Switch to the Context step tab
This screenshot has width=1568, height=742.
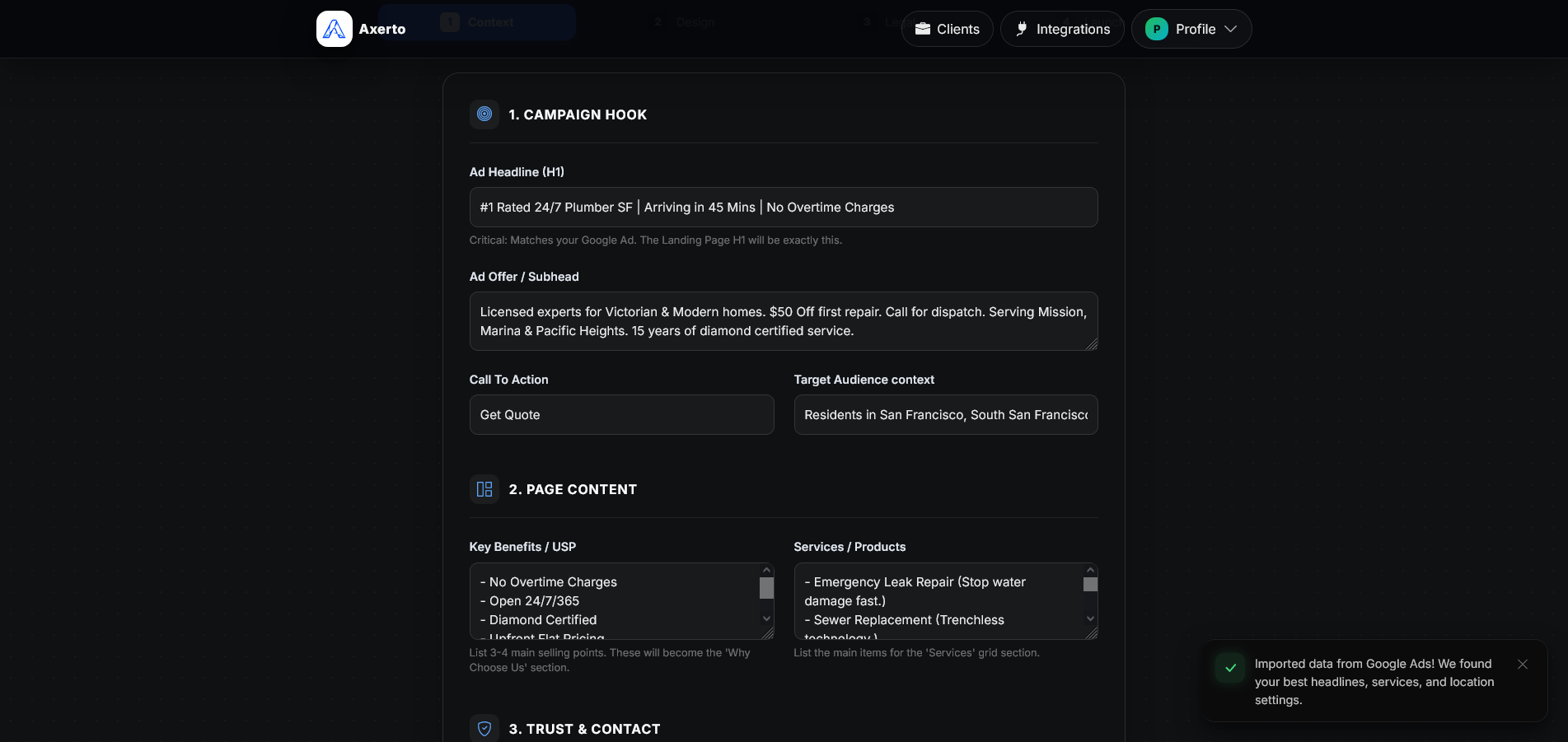[477, 22]
